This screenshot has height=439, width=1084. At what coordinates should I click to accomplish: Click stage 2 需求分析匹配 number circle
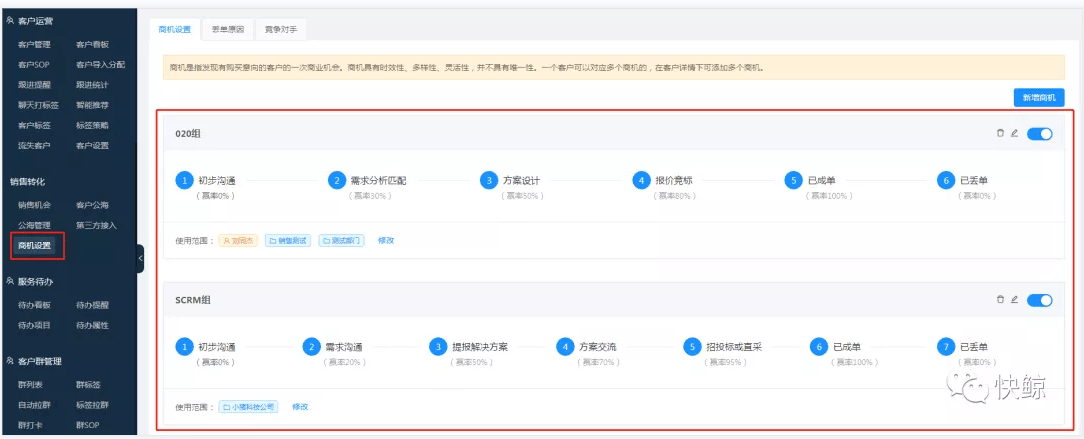click(x=336, y=180)
